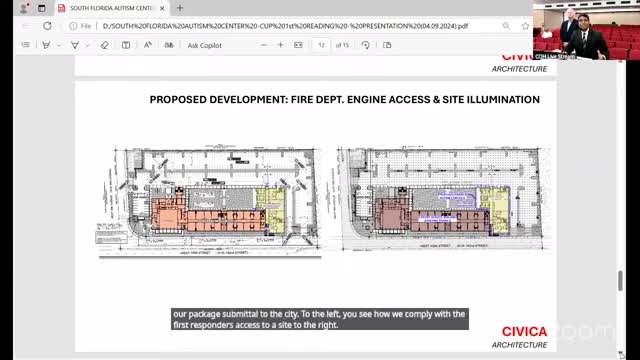Click the Proposed Development slide heading
Screen dimensions: 640x360
tap(344, 100)
